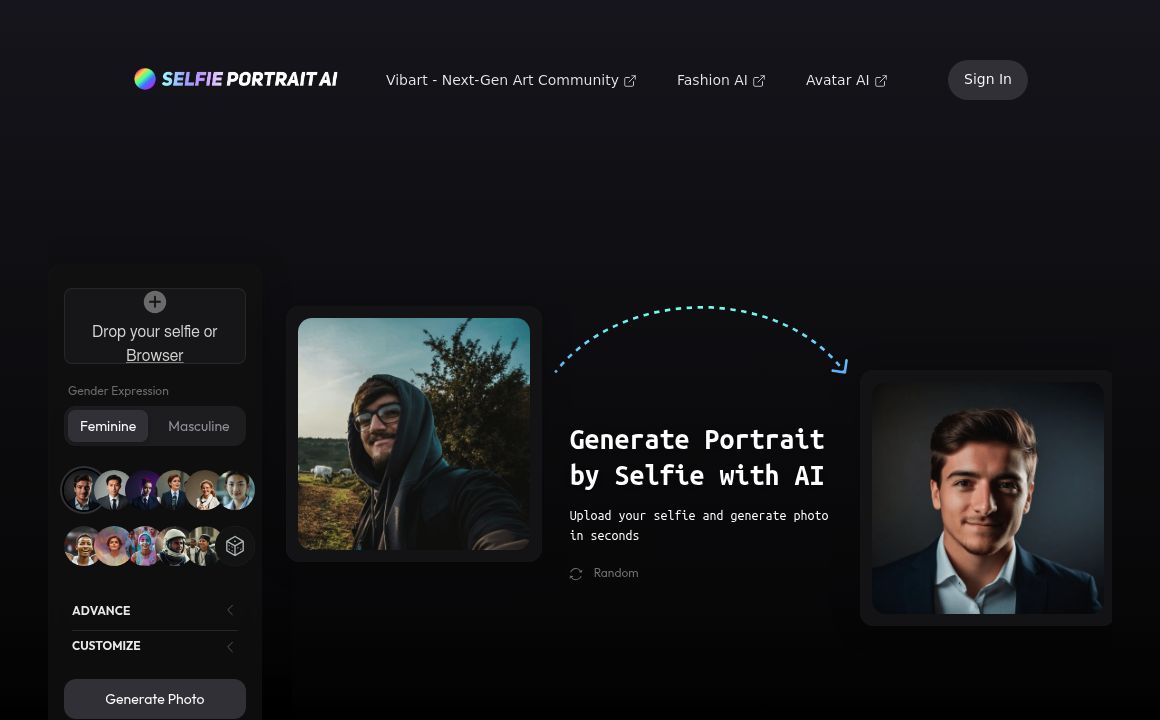Click the dice icon to shuffle portrait styles
The height and width of the screenshot is (720, 1160).
click(234, 546)
